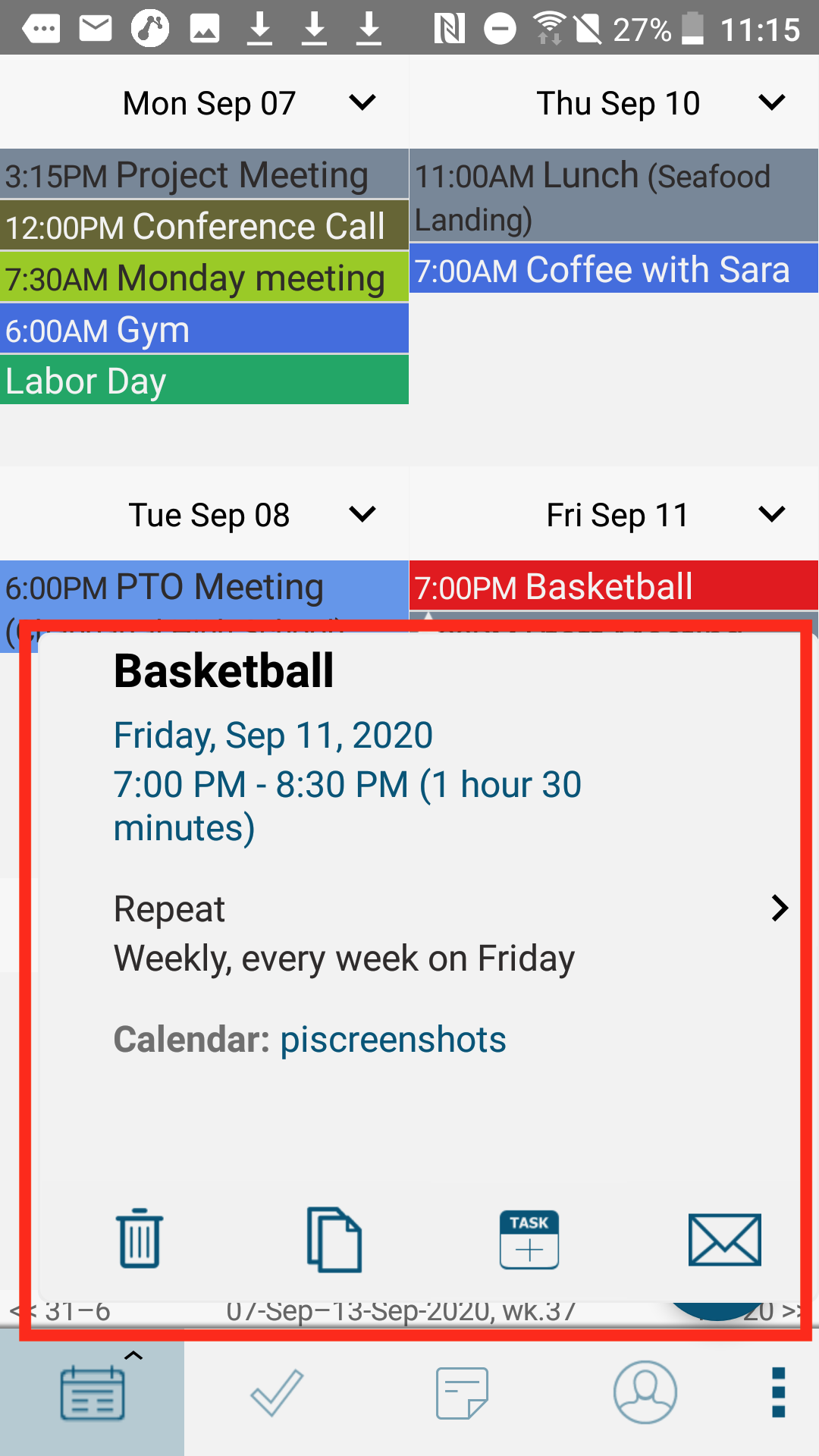Open Repeat settings chevron arrow
Viewport: 819px width, 1456px height.
pyautogui.click(x=780, y=908)
